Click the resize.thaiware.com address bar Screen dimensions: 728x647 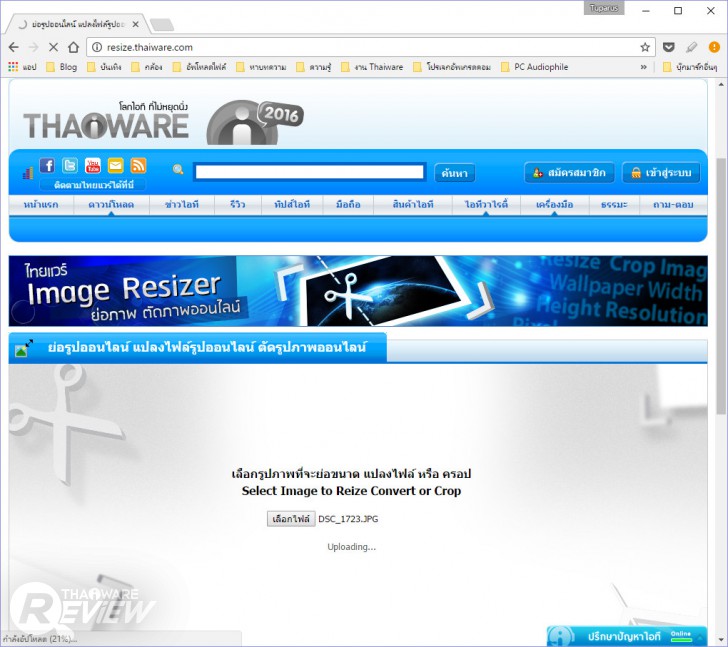tap(371, 47)
